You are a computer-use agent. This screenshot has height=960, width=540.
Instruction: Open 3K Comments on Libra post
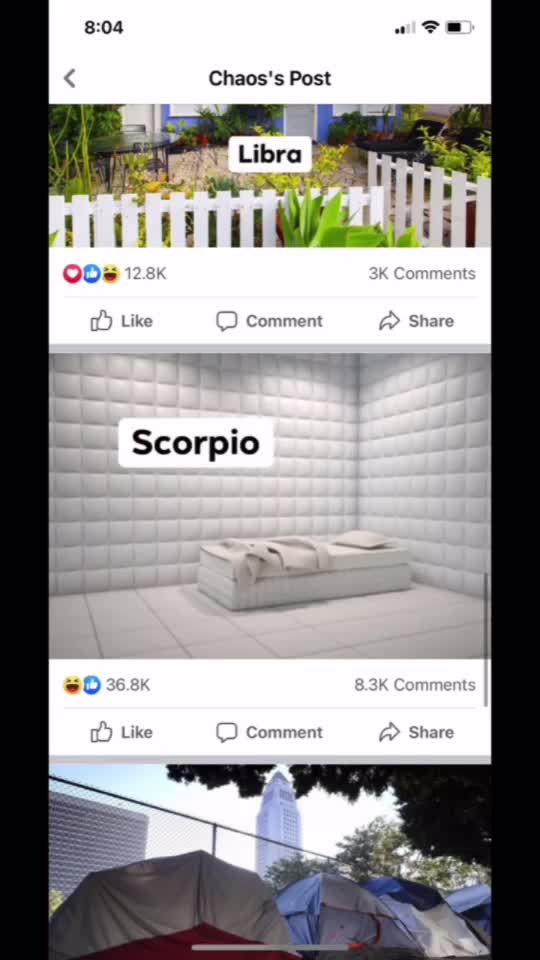pos(422,274)
